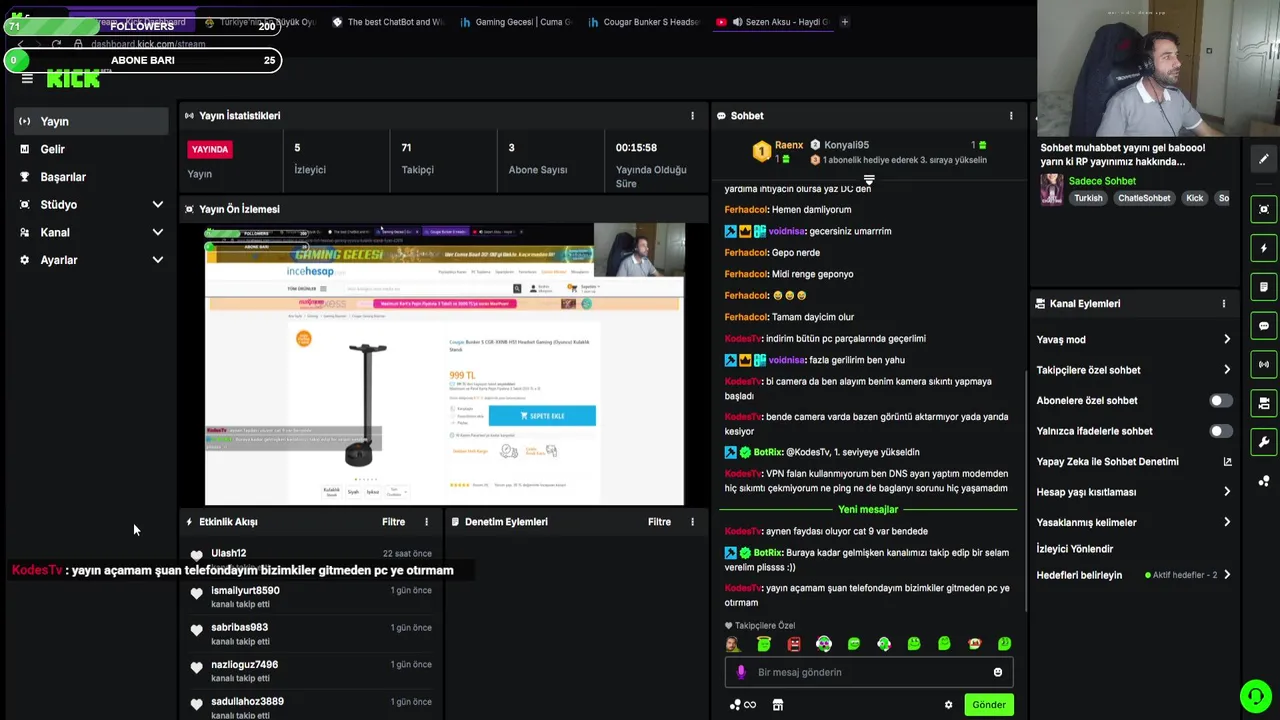Open Yapay Zeka ile Sohbet Denetimi
The image size is (1280, 720).
tap(1134, 462)
